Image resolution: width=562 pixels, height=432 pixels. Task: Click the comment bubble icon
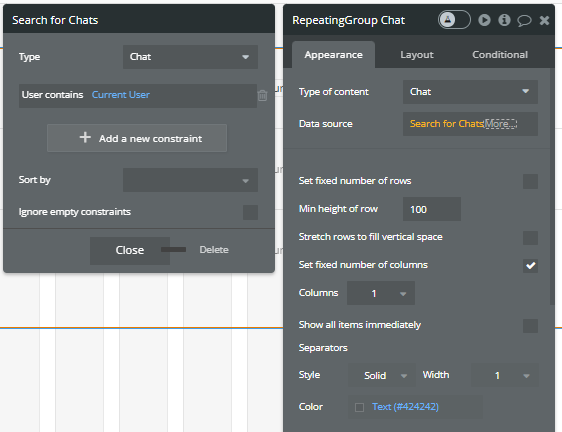(x=524, y=20)
